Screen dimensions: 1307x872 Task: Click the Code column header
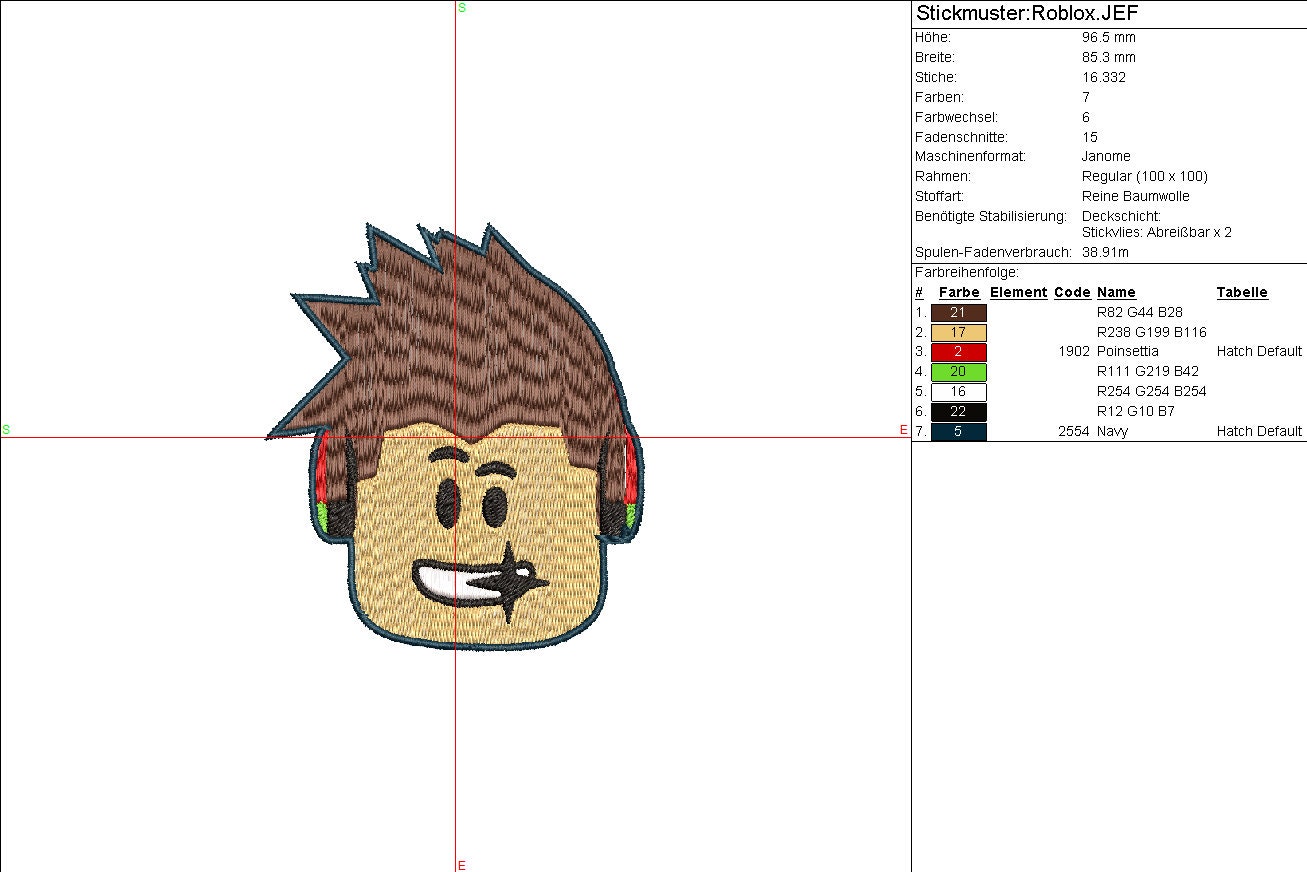point(1072,292)
